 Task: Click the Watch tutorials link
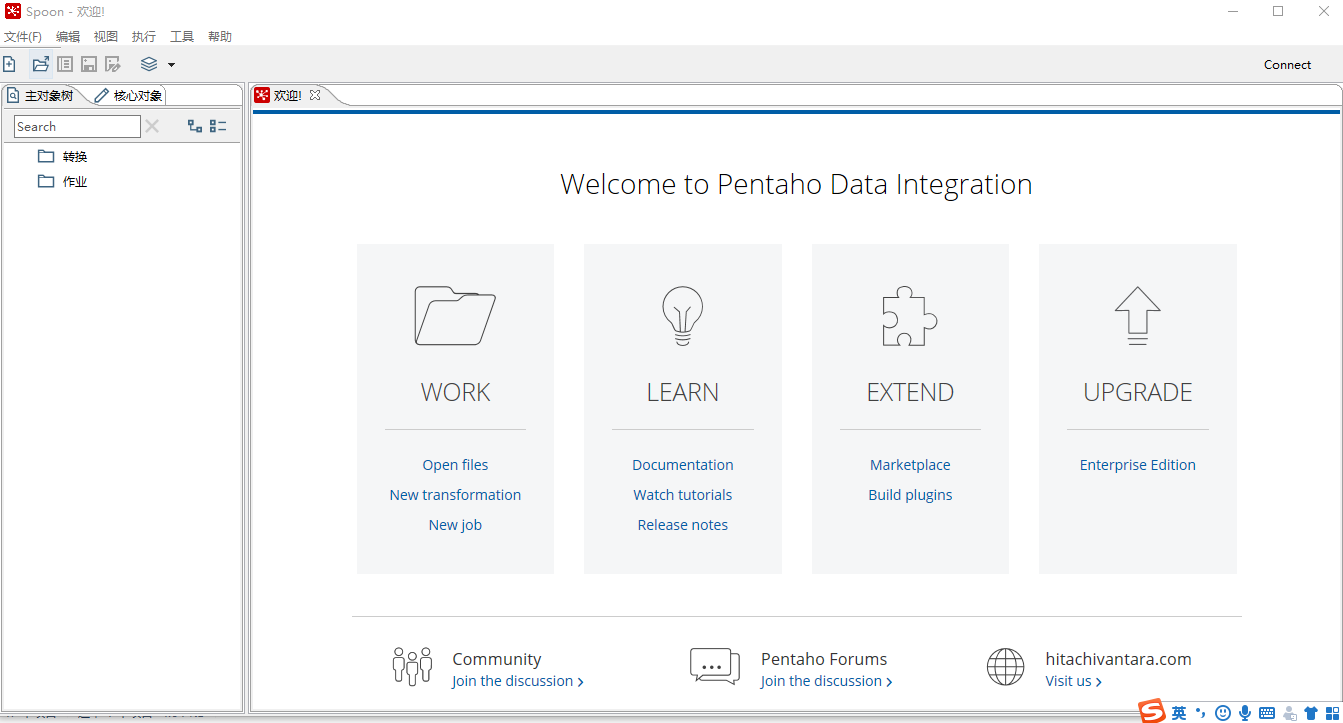pos(683,495)
